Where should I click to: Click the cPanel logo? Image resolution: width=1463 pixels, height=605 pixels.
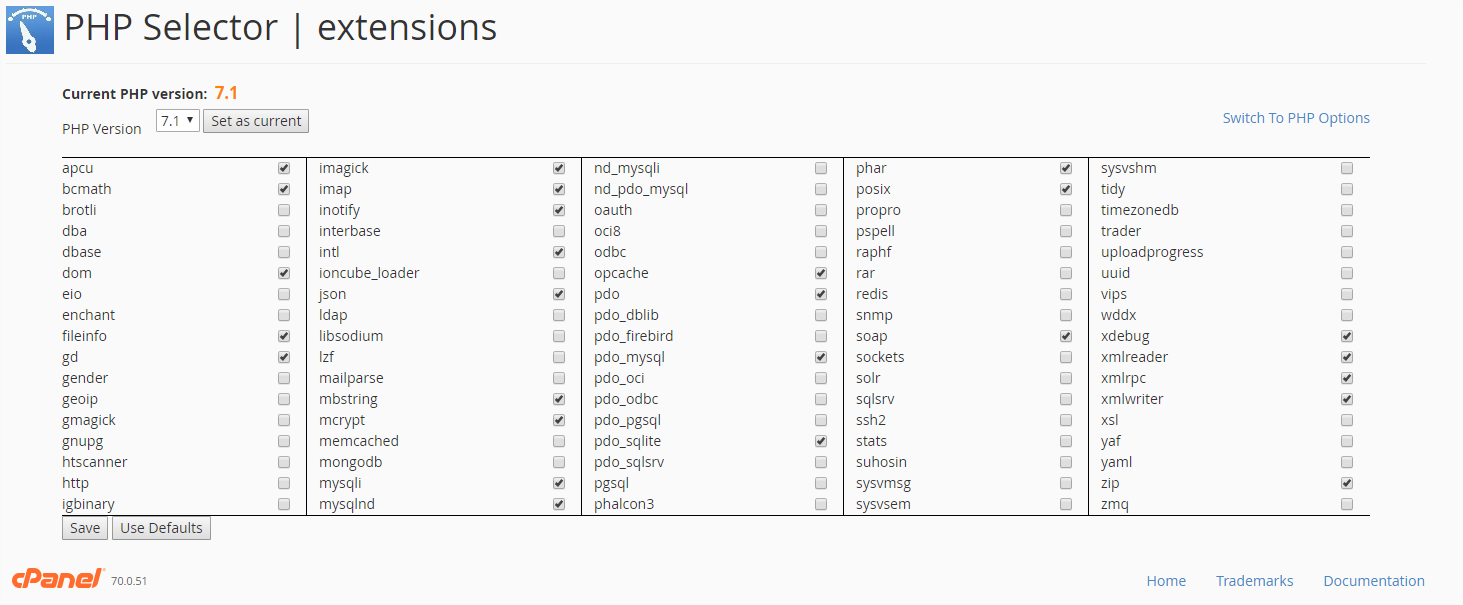[x=58, y=579]
